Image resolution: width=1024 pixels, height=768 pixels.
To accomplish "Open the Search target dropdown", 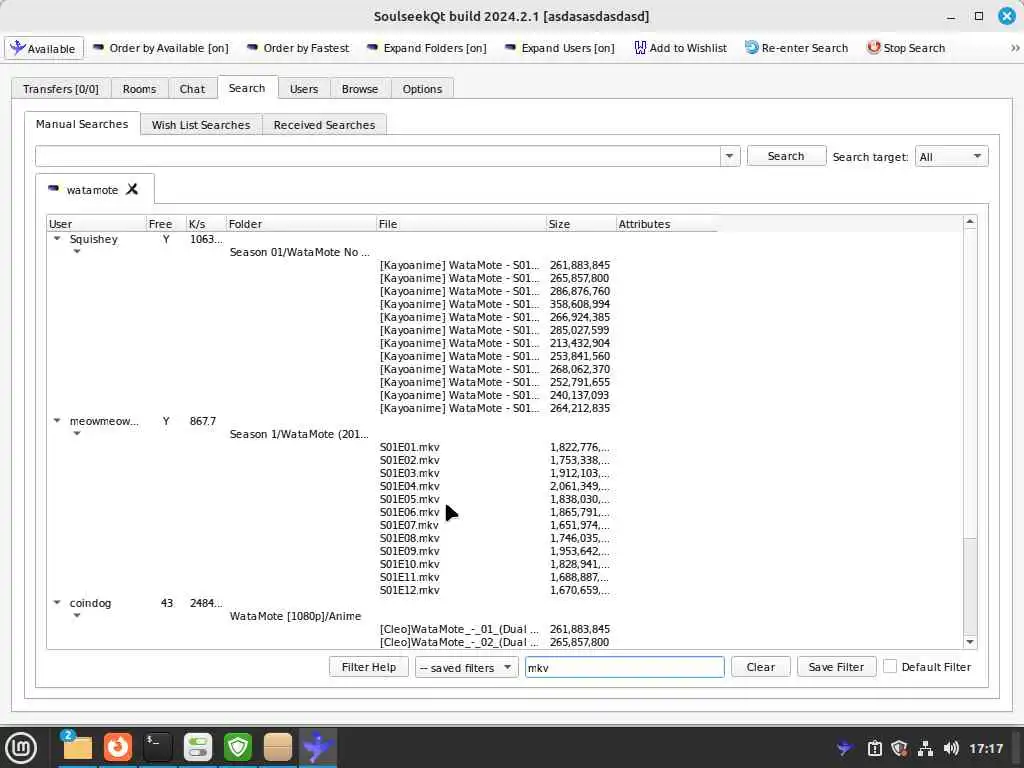I will pyautogui.click(x=951, y=156).
